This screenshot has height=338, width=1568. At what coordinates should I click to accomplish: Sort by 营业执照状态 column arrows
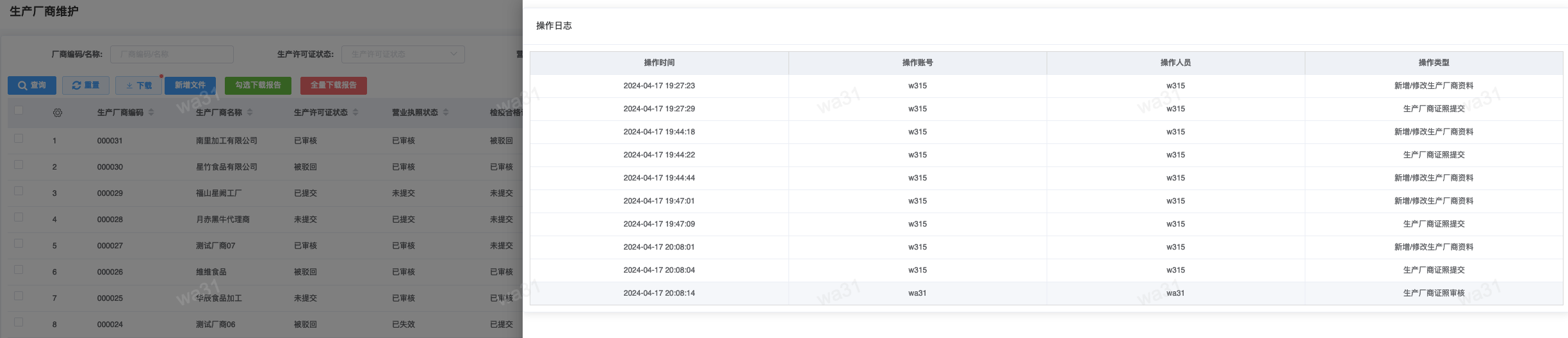446,113
